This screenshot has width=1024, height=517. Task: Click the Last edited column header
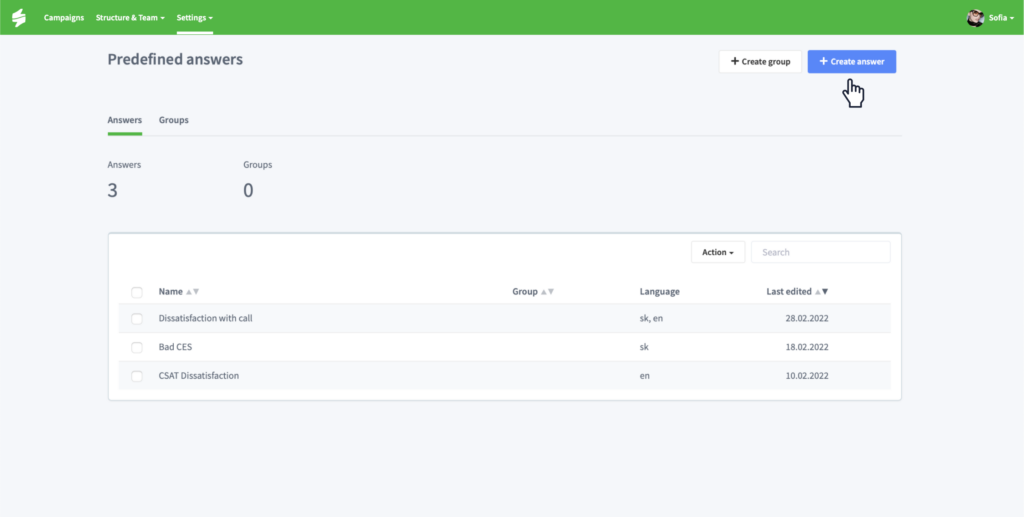click(789, 292)
